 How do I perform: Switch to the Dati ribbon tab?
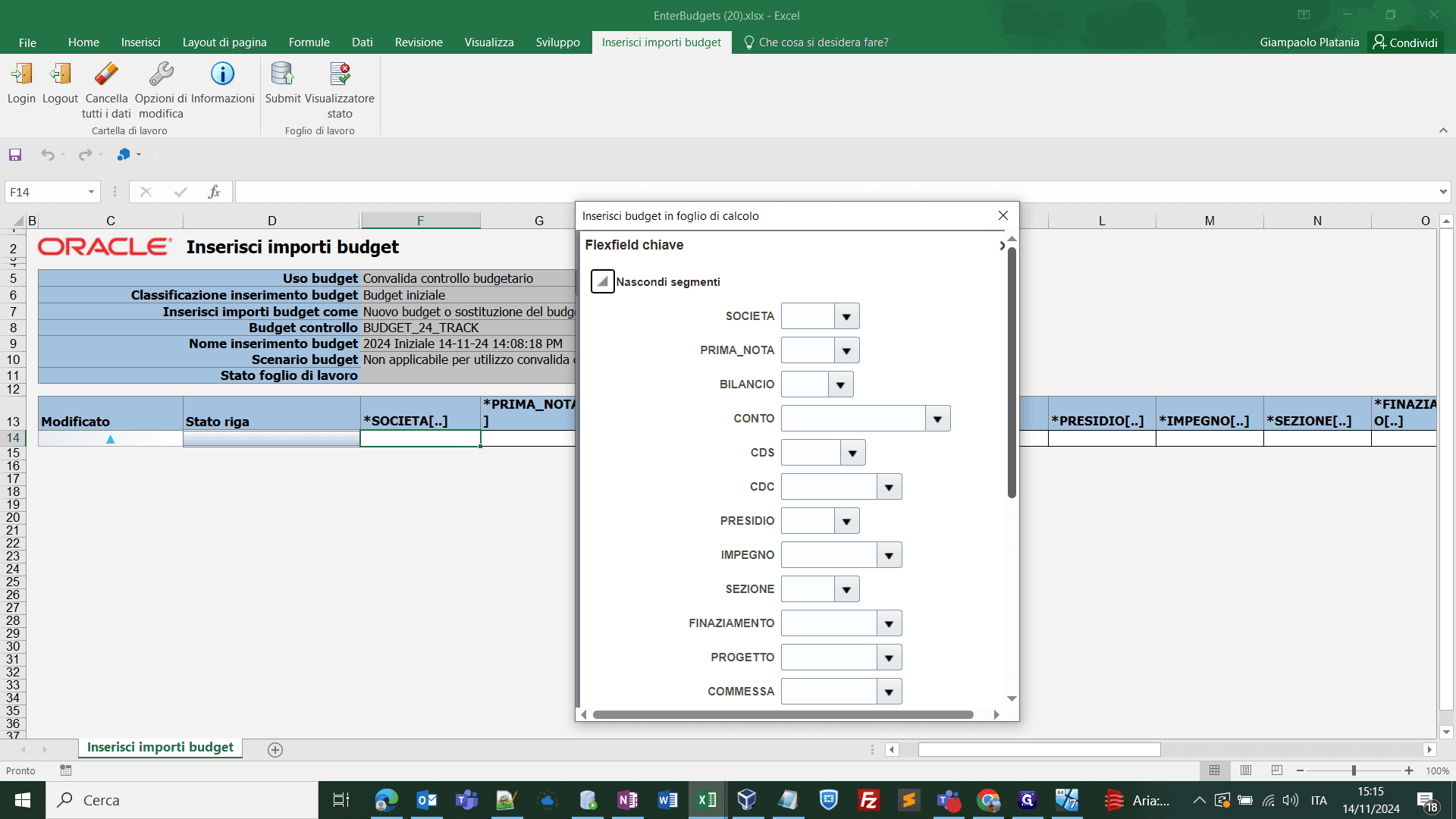click(x=362, y=42)
